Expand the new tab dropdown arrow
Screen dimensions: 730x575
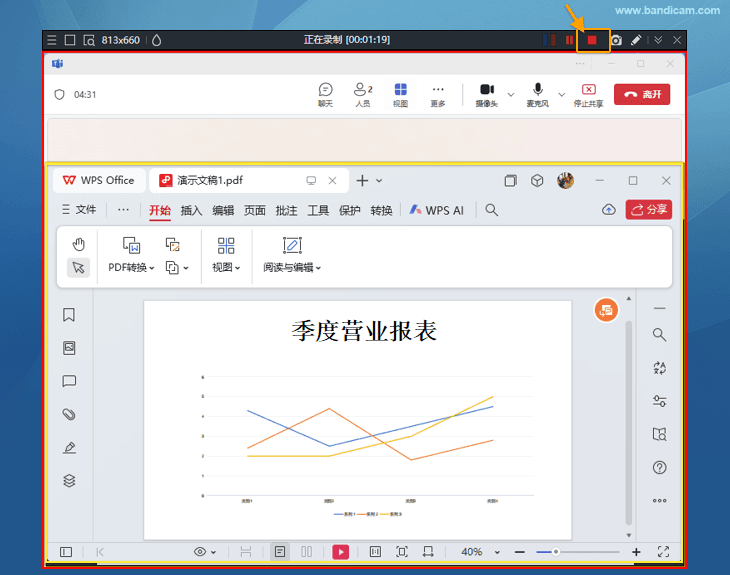click(379, 181)
